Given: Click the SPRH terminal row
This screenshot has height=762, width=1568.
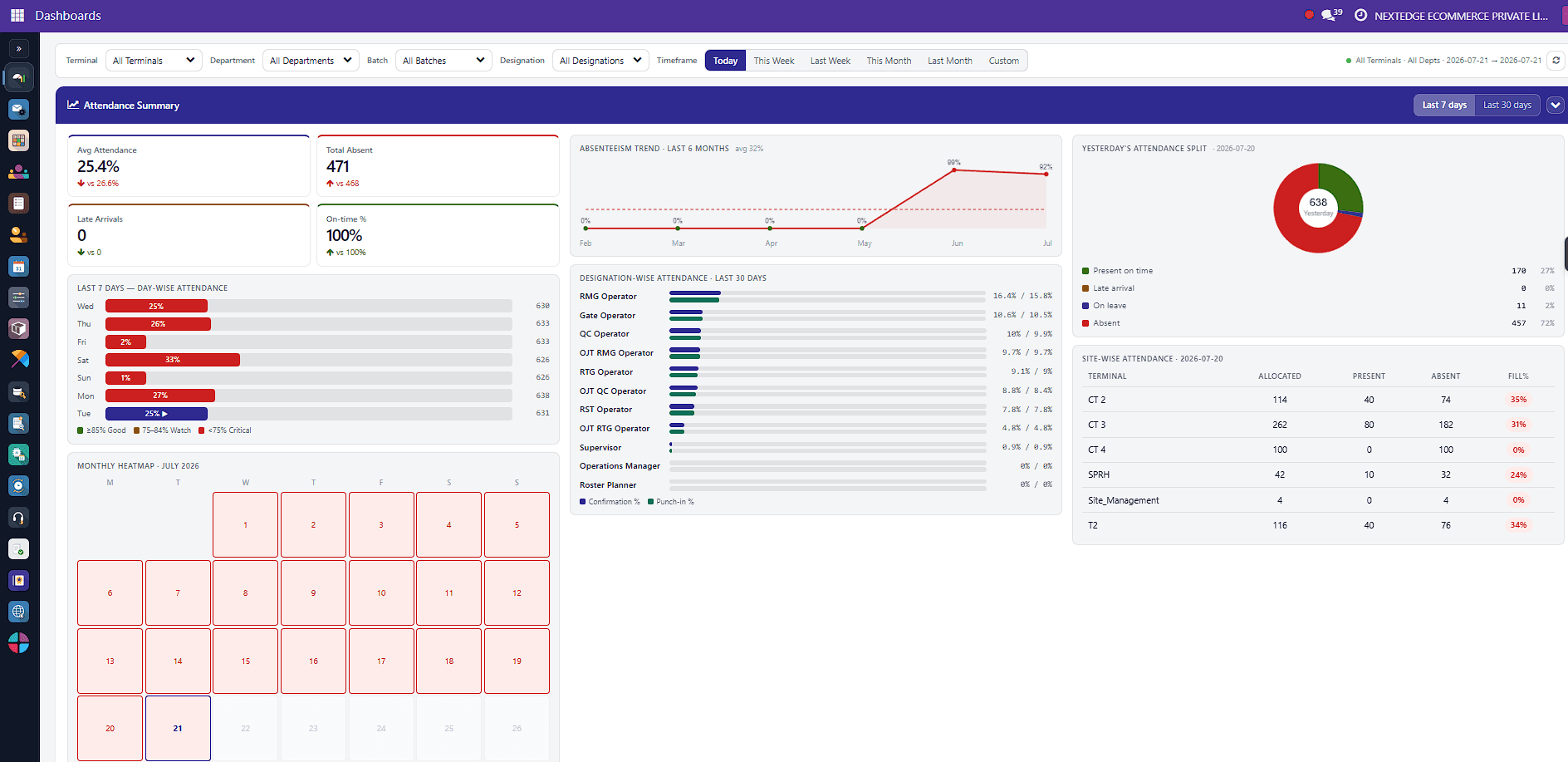Looking at the screenshot, I should point(1318,474).
